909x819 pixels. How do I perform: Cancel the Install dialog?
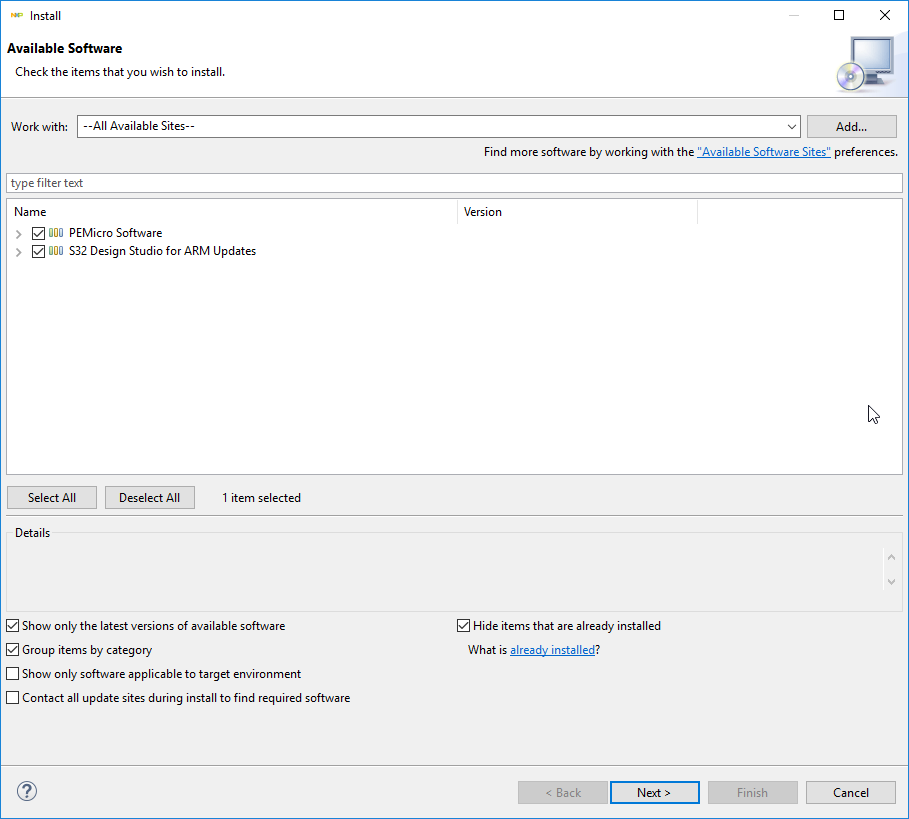point(850,792)
